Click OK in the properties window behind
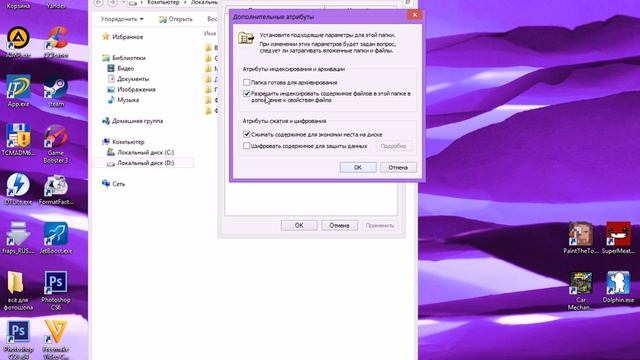This screenshot has width=640, height=360. pos(299,225)
